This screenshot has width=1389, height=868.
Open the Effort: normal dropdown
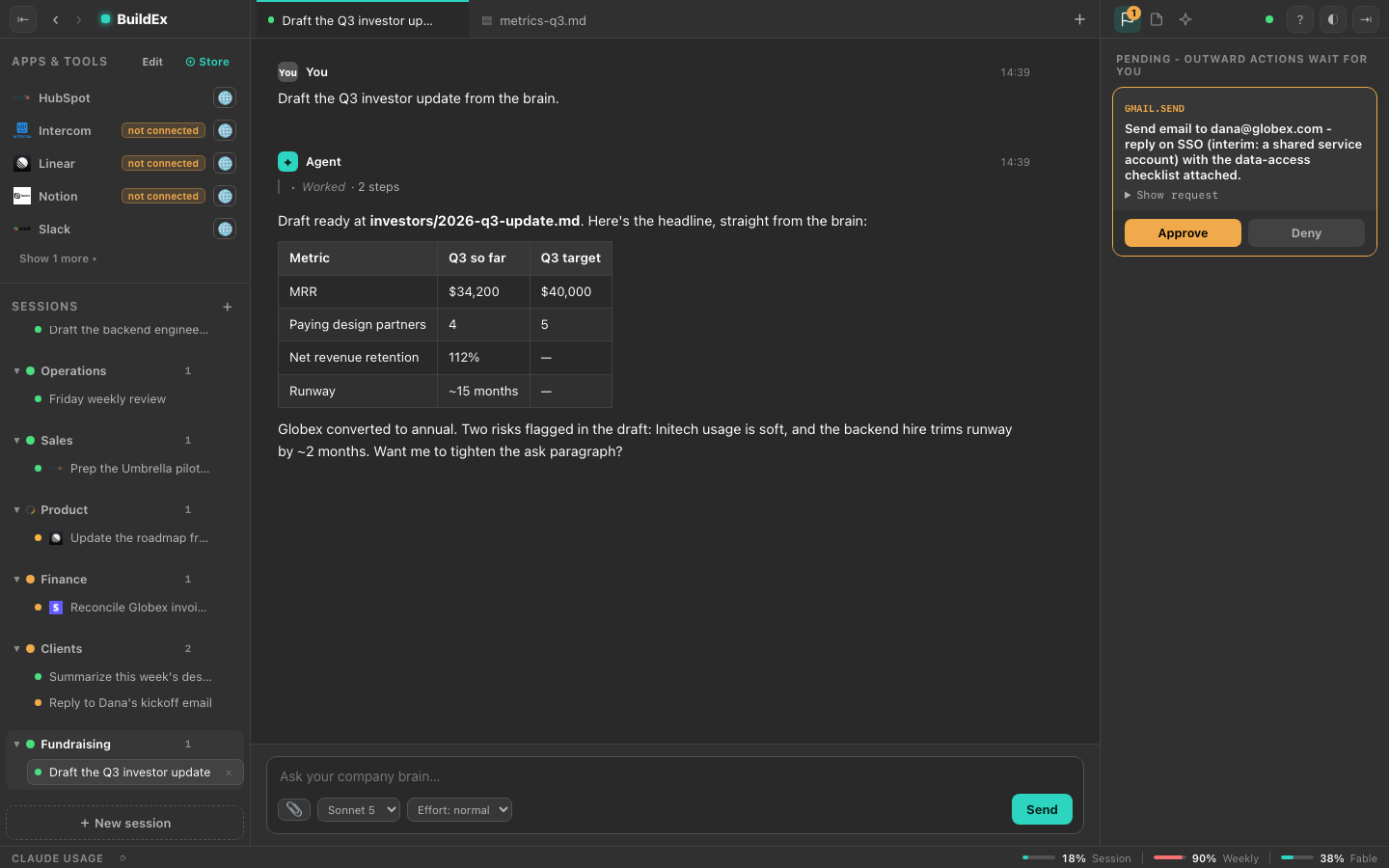pyautogui.click(x=459, y=809)
